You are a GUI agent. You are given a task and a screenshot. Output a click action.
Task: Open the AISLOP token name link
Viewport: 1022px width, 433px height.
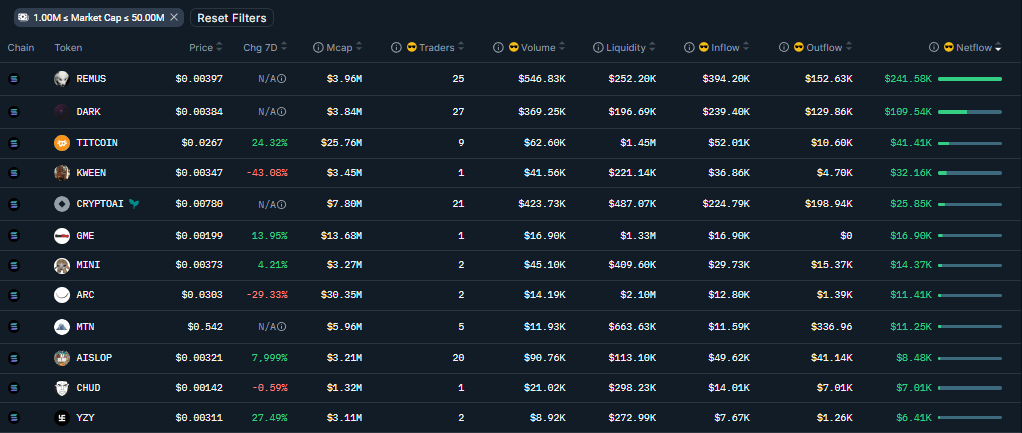click(95, 358)
